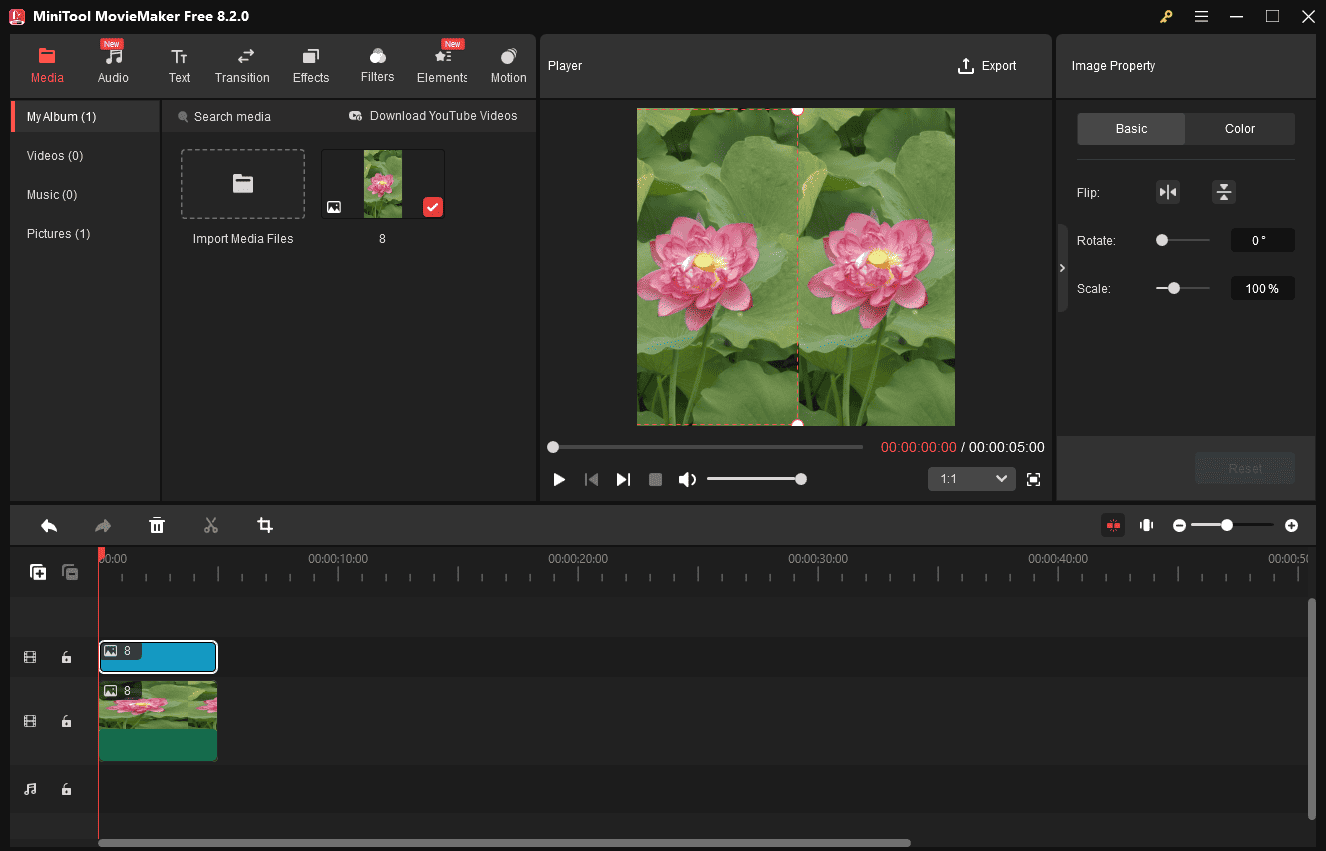The image size is (1326, 851).
Task: Zoom in the timeline with plus button
Action: 1292,525
